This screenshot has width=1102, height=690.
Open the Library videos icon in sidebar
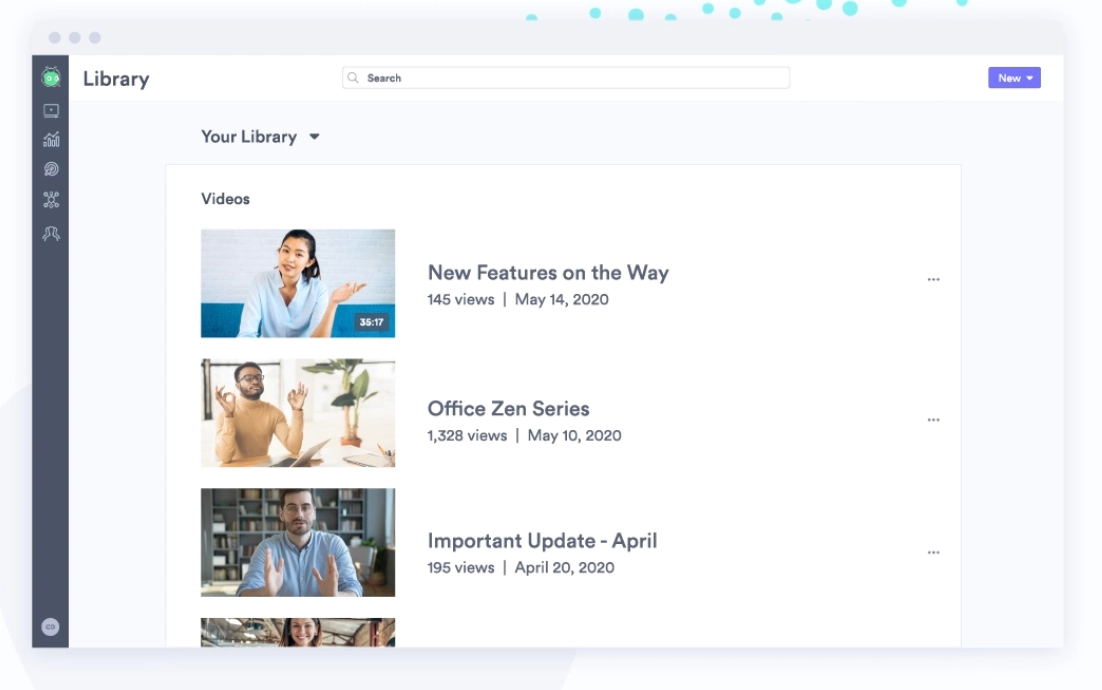coord(49,109)
